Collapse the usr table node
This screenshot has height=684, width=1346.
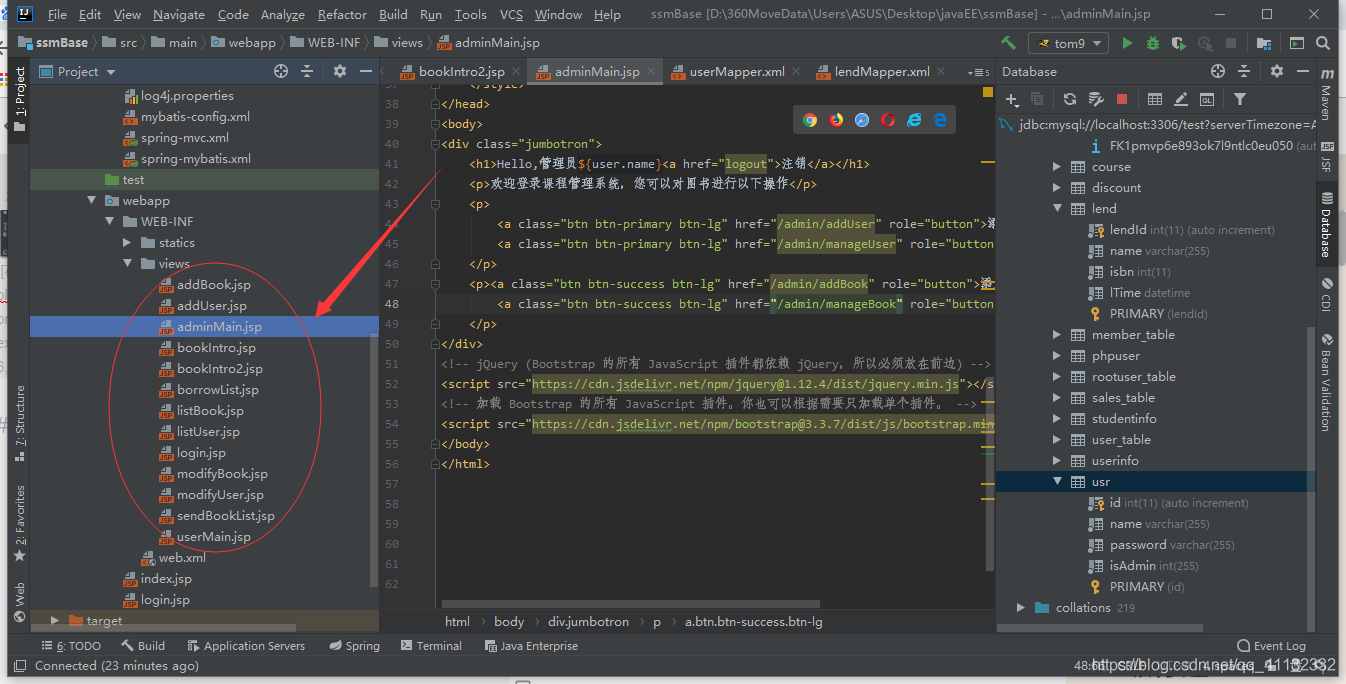1057,482
